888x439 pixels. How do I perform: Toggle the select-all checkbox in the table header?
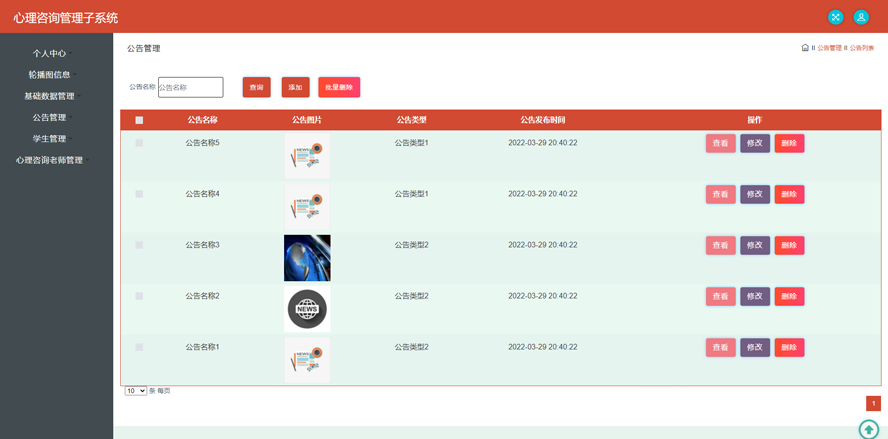pos(139,120)
